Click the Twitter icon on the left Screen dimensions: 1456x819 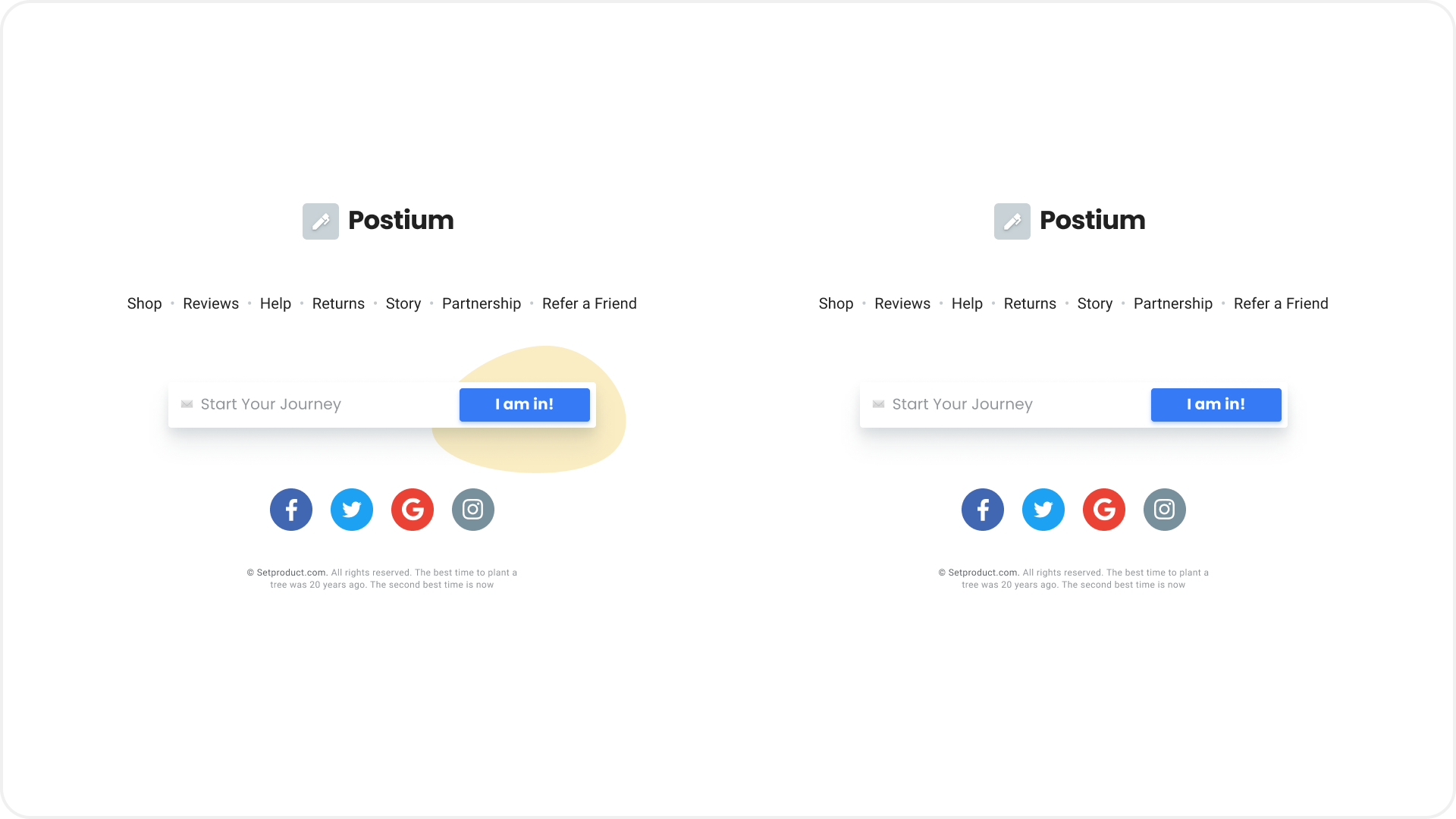click(351, 509)
